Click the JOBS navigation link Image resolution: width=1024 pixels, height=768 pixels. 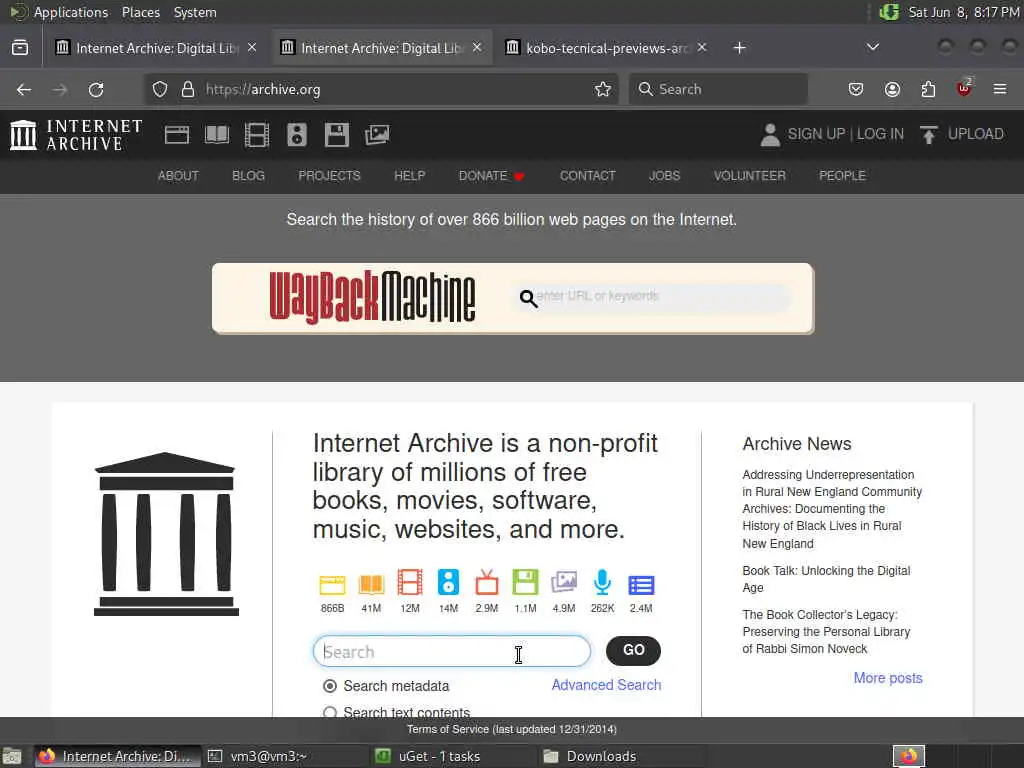pos(664,176)
